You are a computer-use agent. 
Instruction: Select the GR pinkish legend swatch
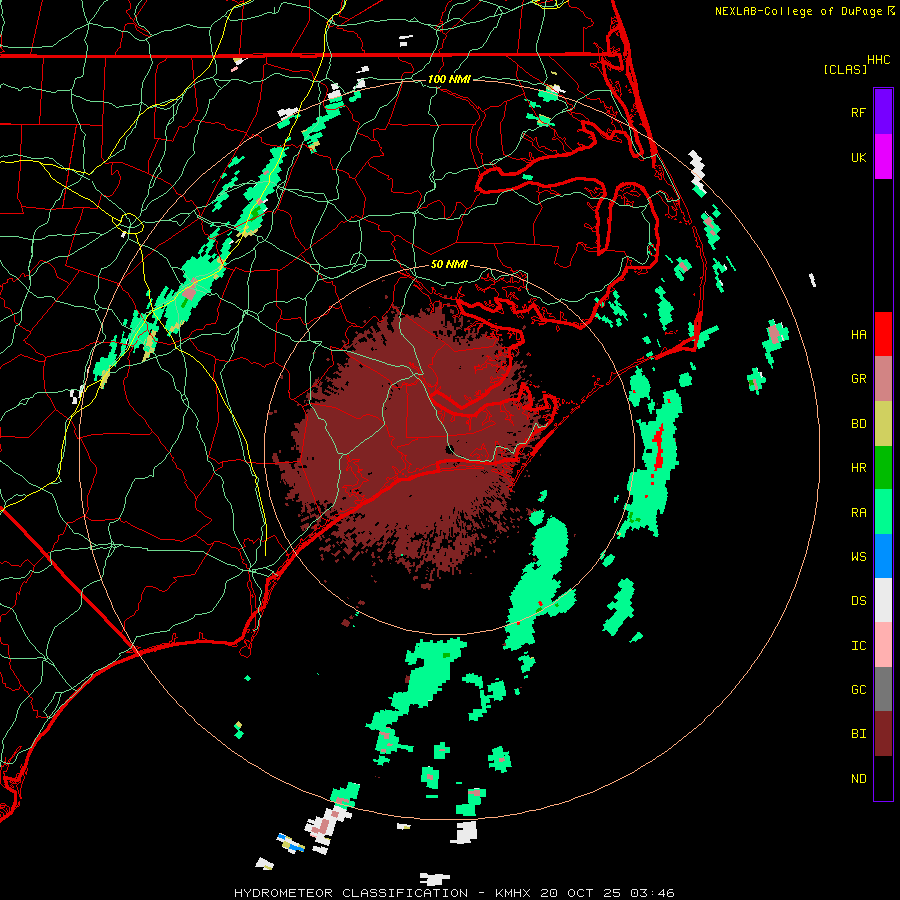(x=883, y=379)
